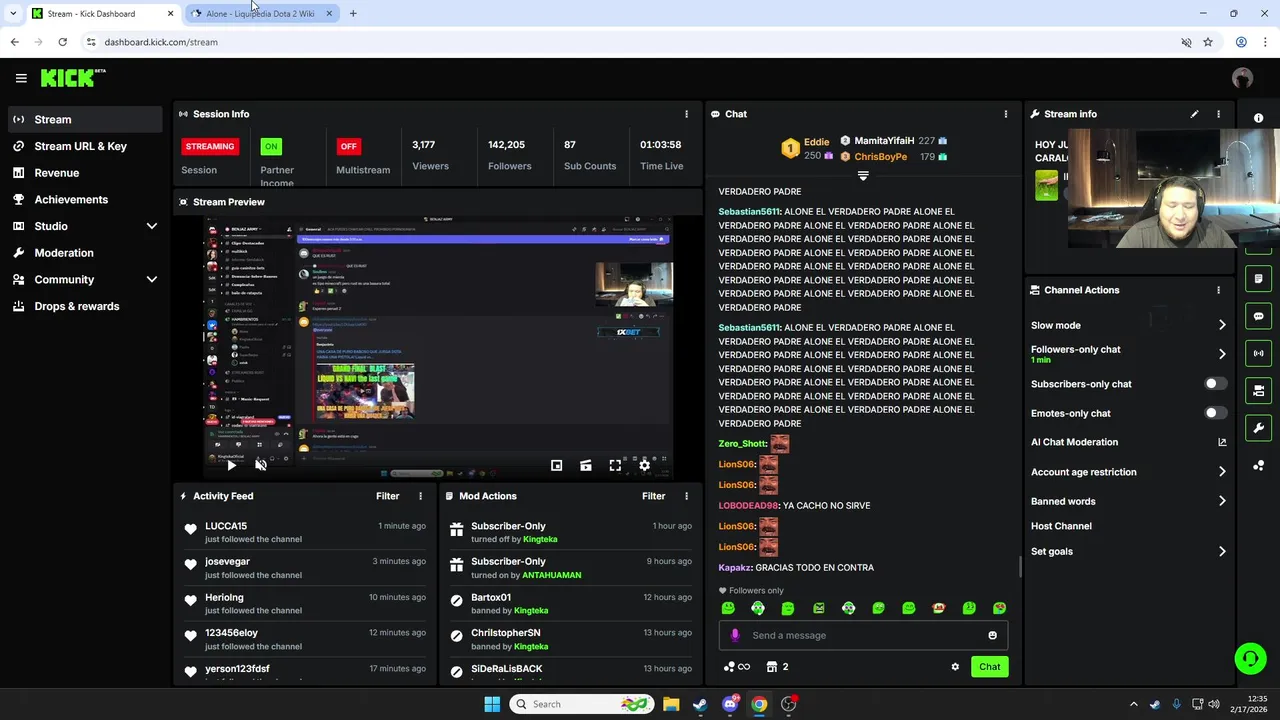
Task: Unmute the stream preview audio
Action: [x=261, y=465]
